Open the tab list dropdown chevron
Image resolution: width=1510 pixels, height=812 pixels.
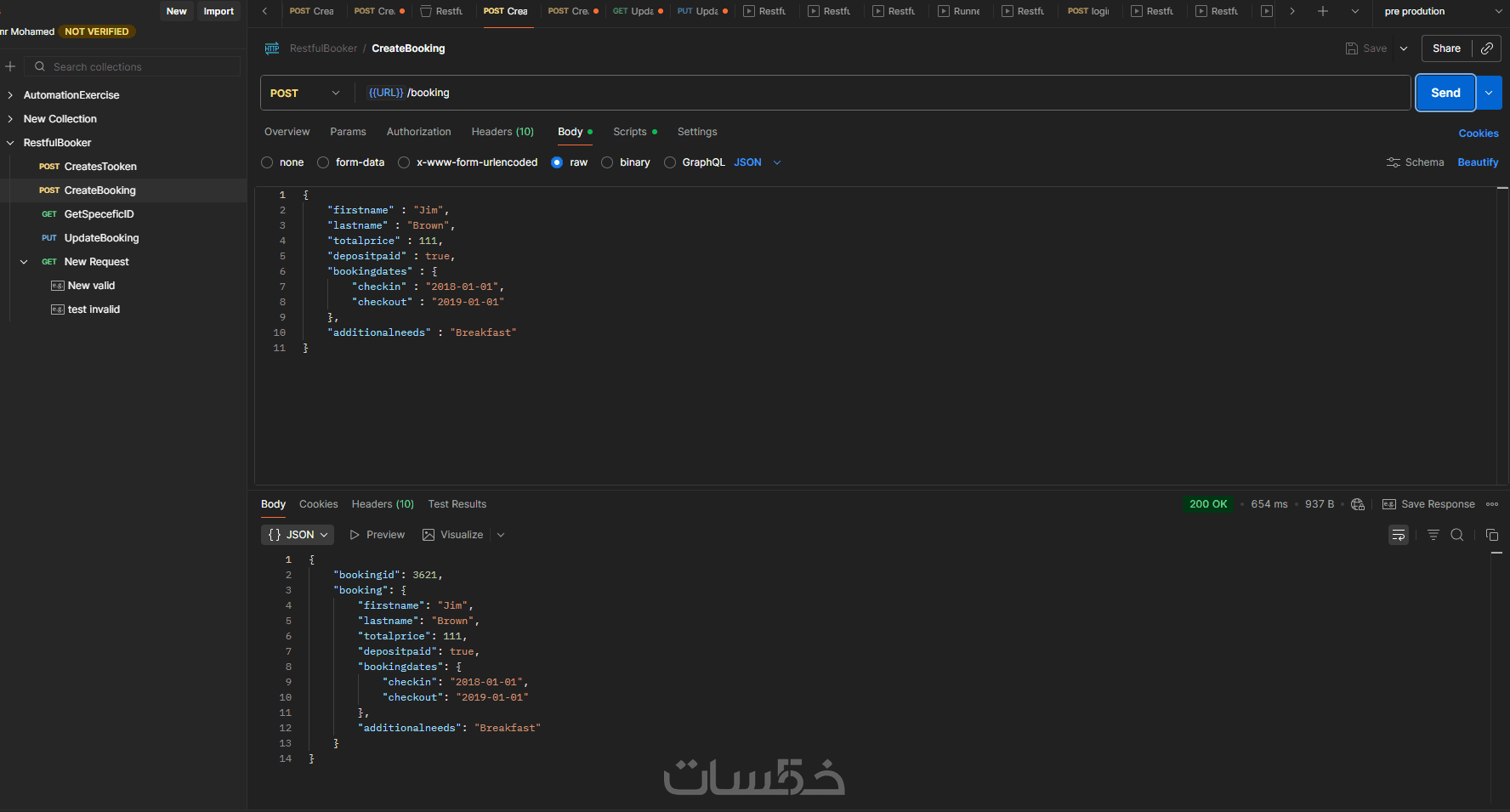(1355, 11)
